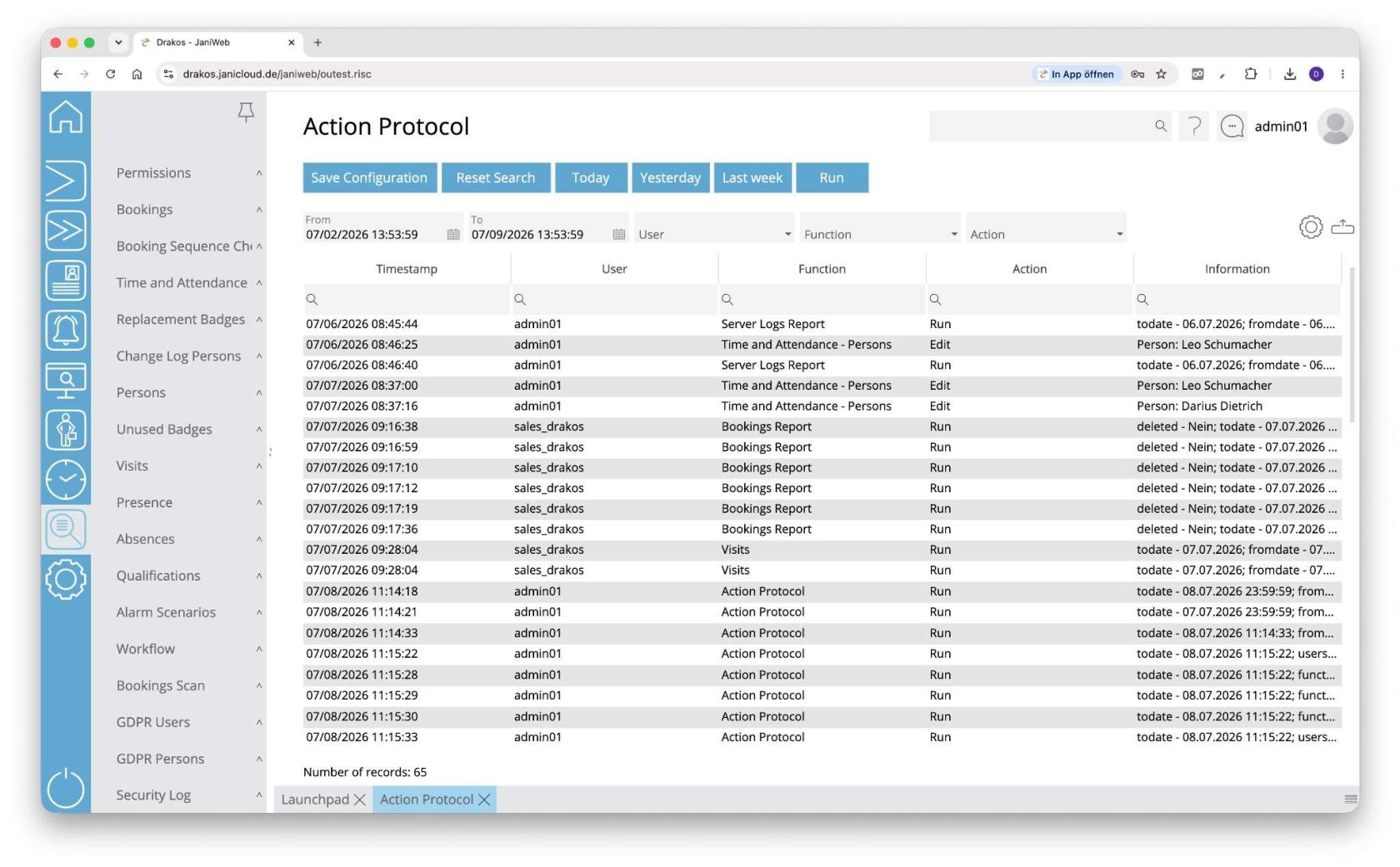The width and height of the screenshot is (1400, 867).
Task: Click the In App öffnen button
Action: point(1076,74)
